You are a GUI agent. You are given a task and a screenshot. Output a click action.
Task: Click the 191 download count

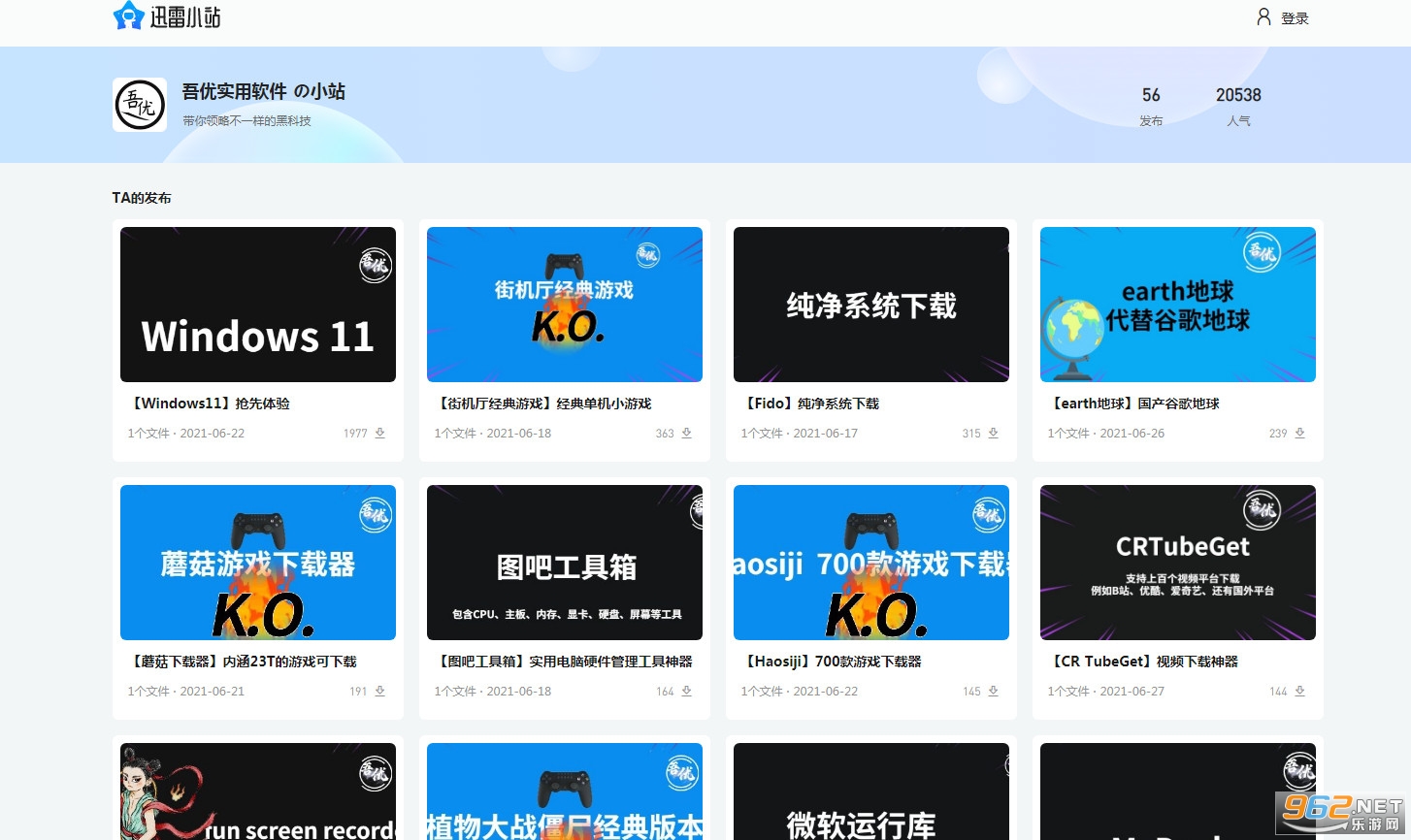358,692
